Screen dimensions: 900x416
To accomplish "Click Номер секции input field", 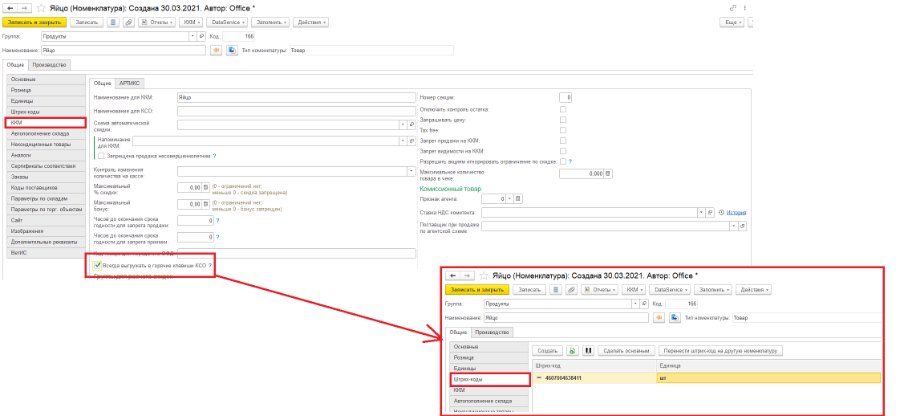I will point(565,98).
